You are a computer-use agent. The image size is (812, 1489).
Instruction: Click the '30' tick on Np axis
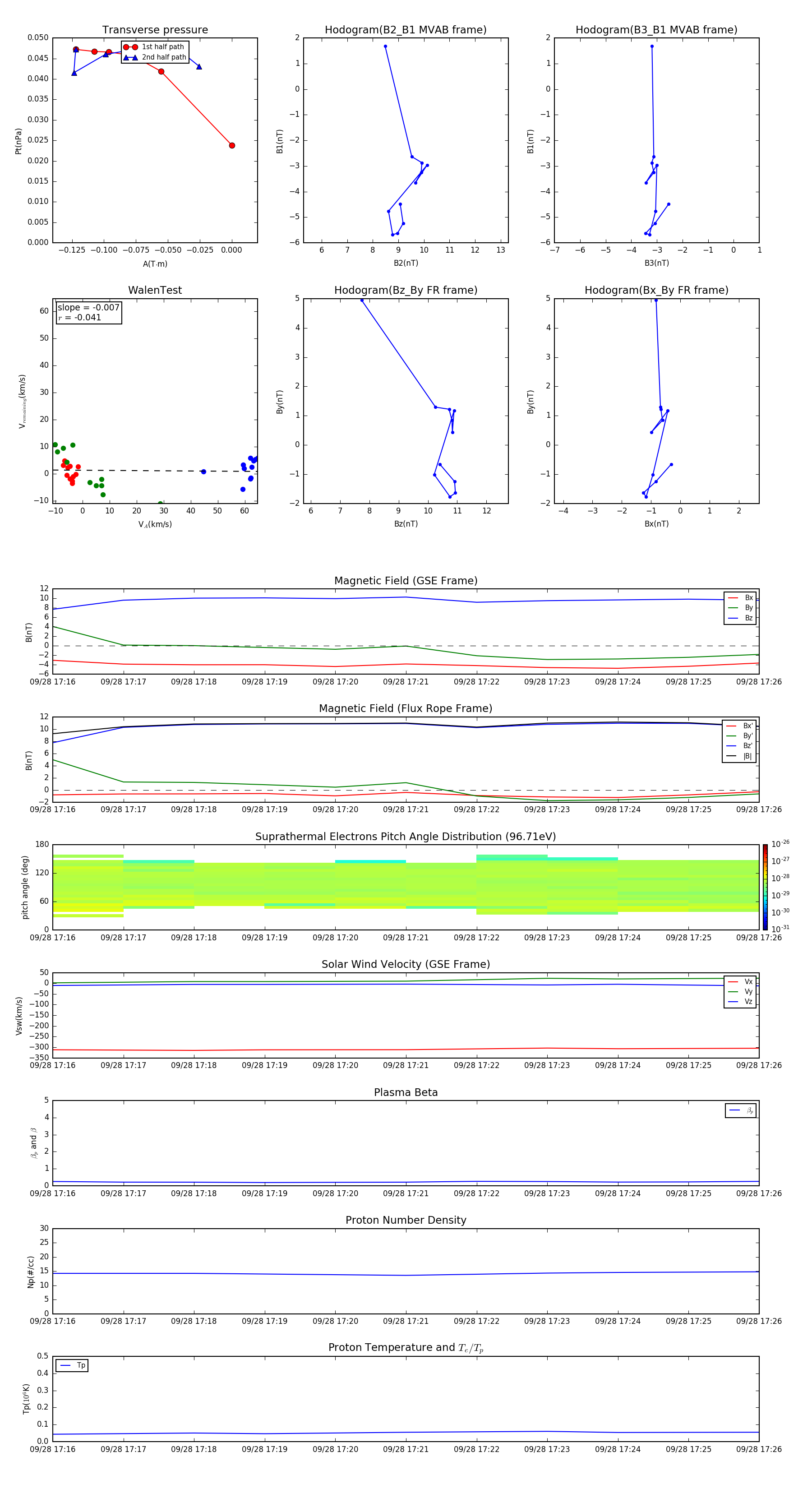tap(44, 1228)
